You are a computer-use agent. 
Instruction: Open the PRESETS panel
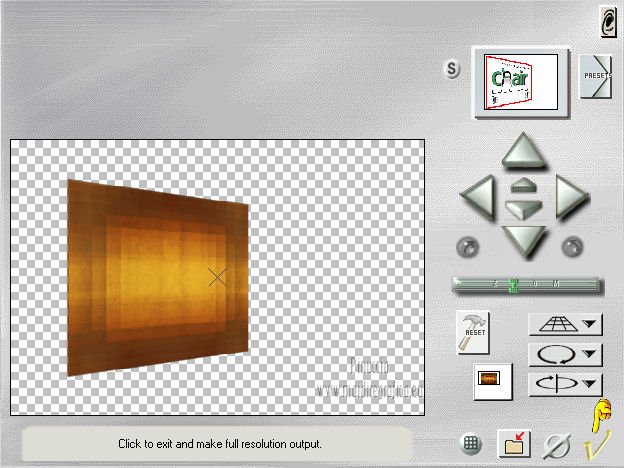pyautogui.click(x=595, y=76)
